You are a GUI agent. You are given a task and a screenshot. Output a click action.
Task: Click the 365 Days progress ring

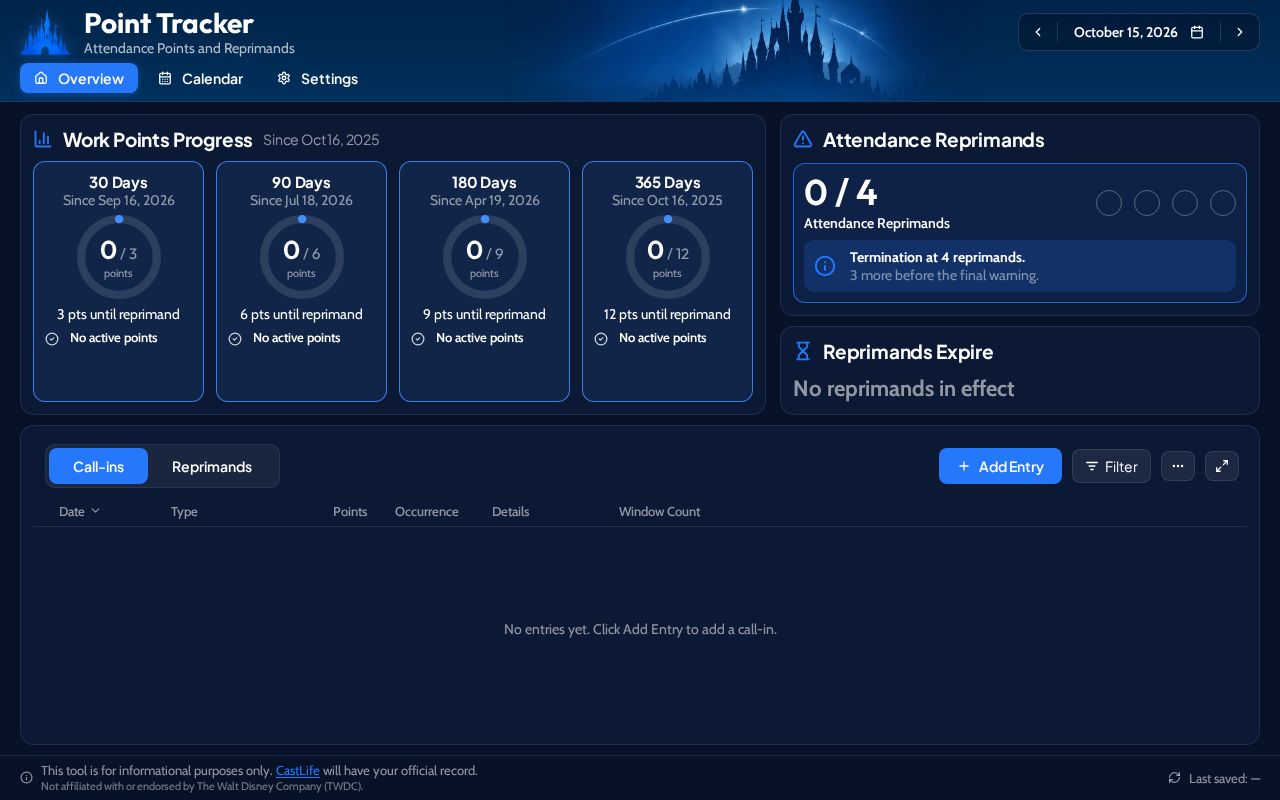point(667,257)
